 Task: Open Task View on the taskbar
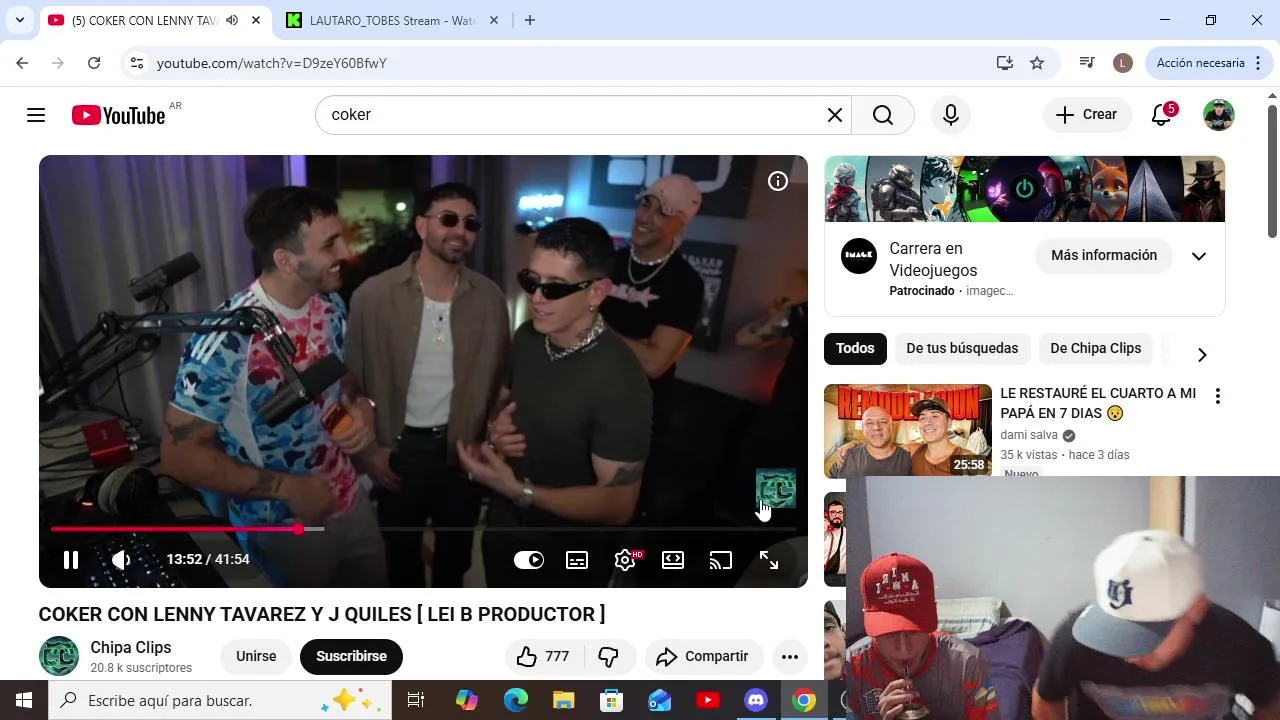[x=416, y=701]
